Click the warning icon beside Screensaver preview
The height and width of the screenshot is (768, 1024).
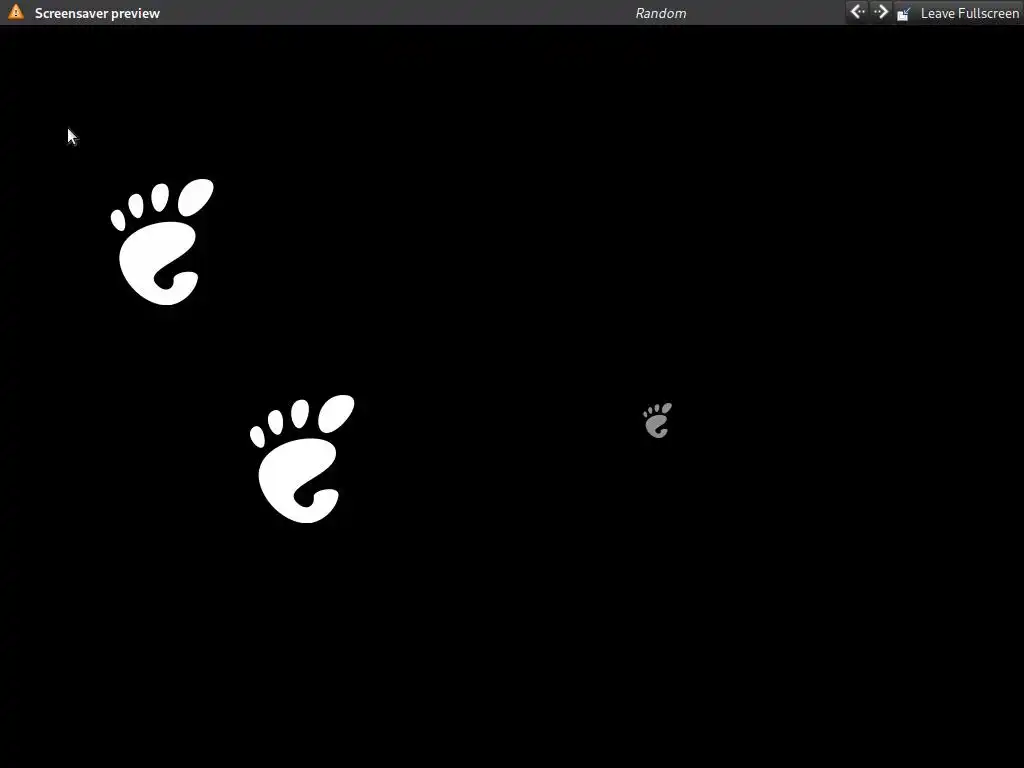[x=16, y=12]
